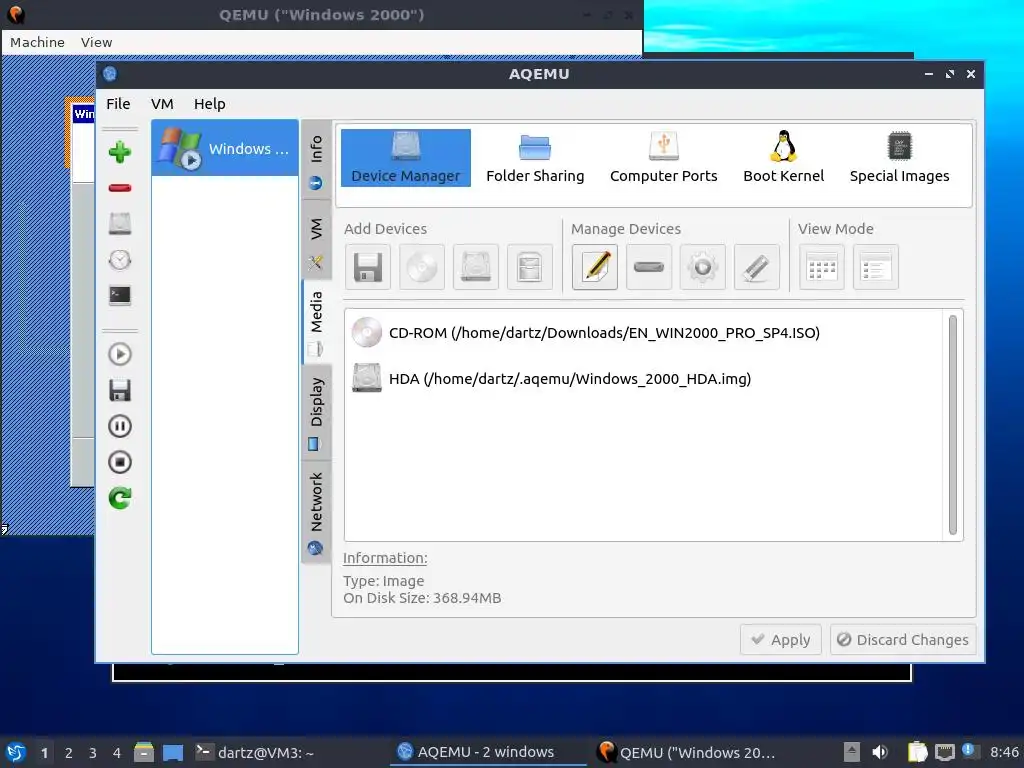Viewport: 1024px width, 768px height.
Task: Click the device list vertical scrollbar
Action: [x=953, y=425]
